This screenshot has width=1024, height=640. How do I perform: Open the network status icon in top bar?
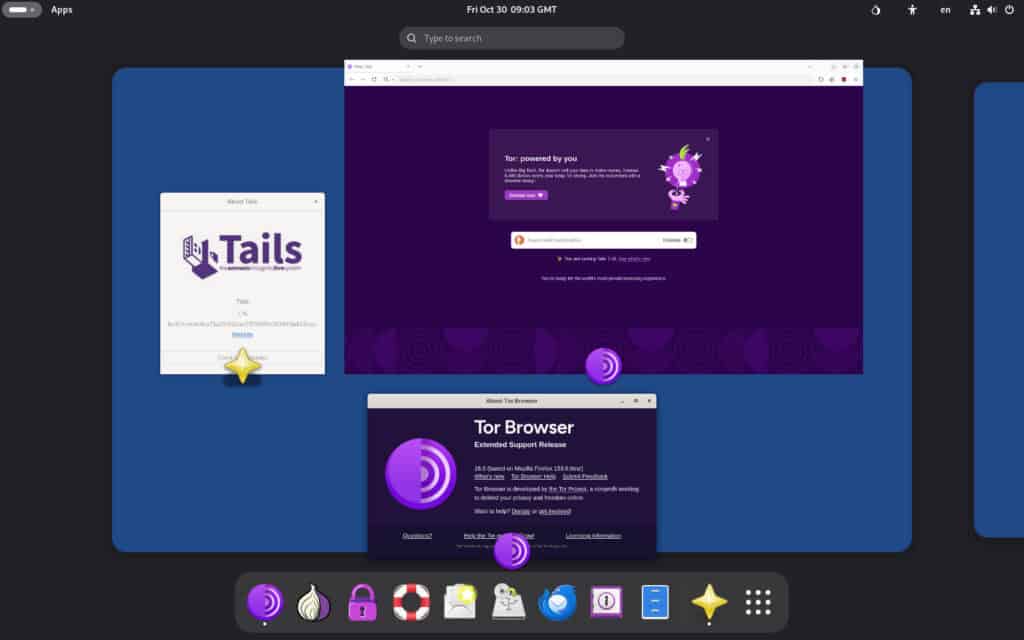point(974,10)
